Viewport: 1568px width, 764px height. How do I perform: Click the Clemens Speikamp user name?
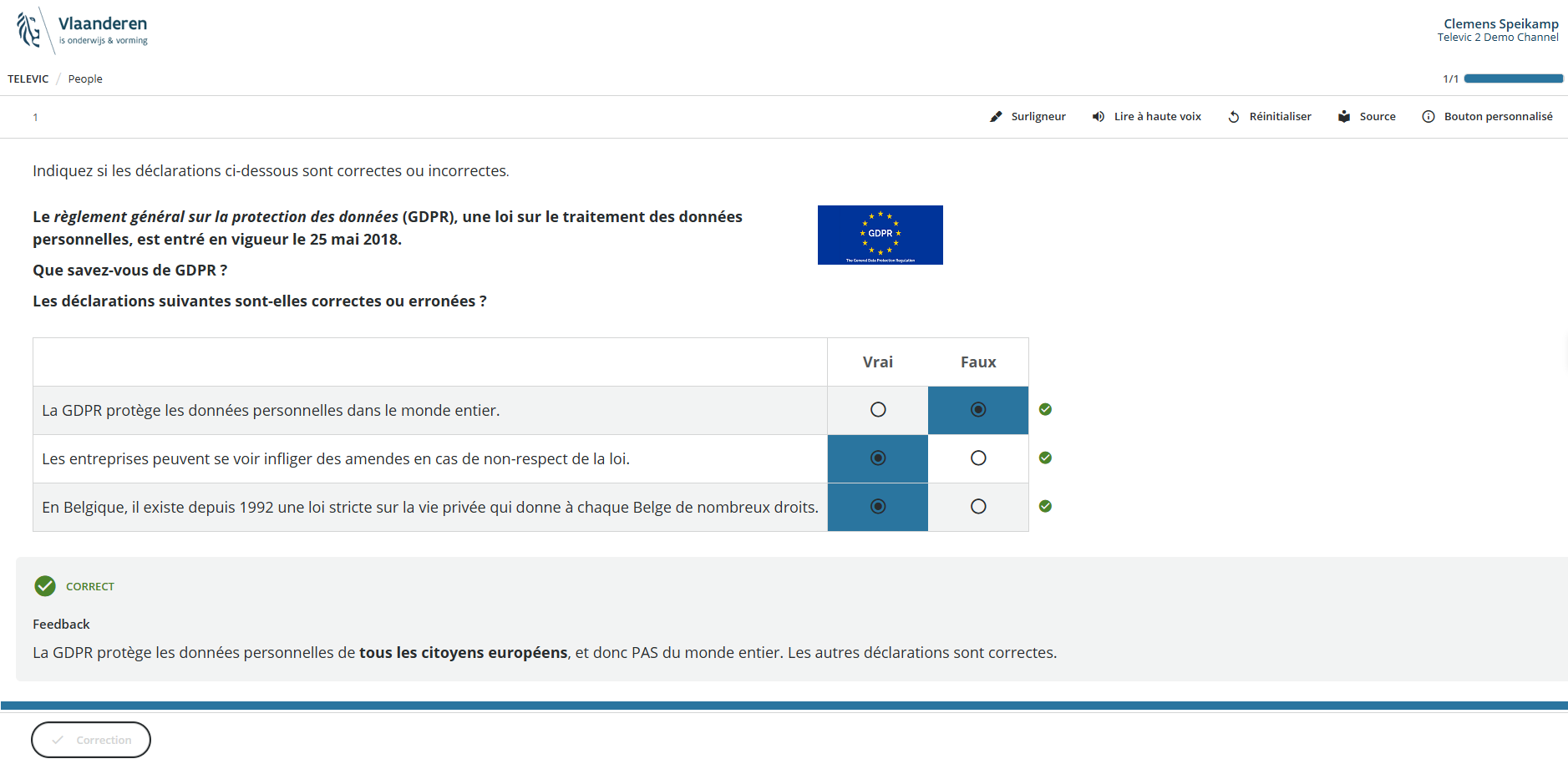pos(1500,24)
